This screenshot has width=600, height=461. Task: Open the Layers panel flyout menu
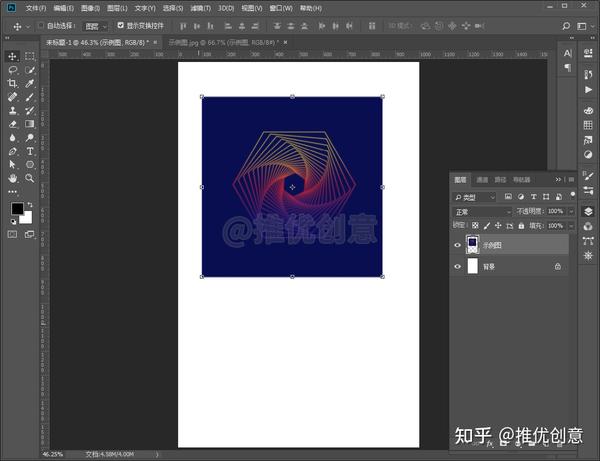coord(571,179)
